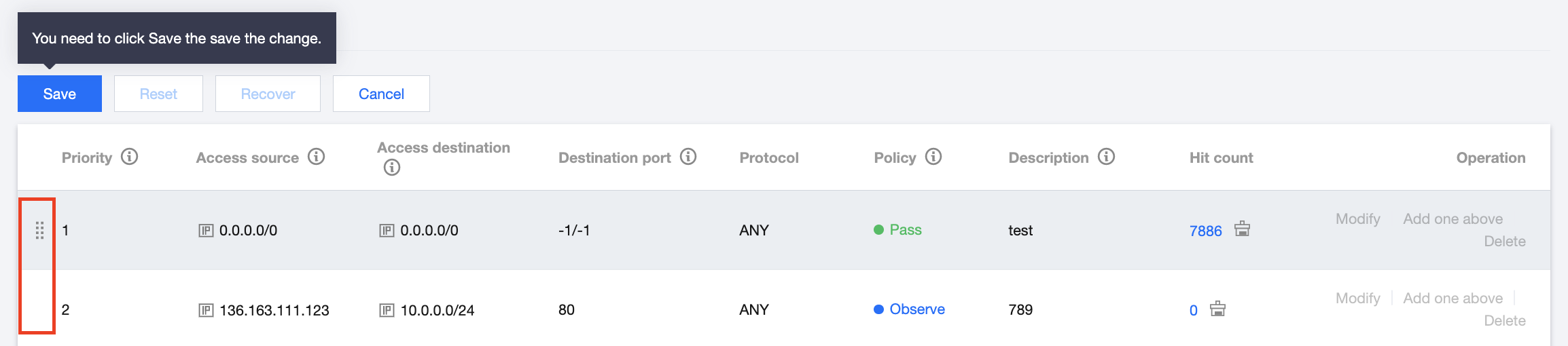Click the Access source info icon
Viewport: 1568px width, 346px height.
coord(316,157)
